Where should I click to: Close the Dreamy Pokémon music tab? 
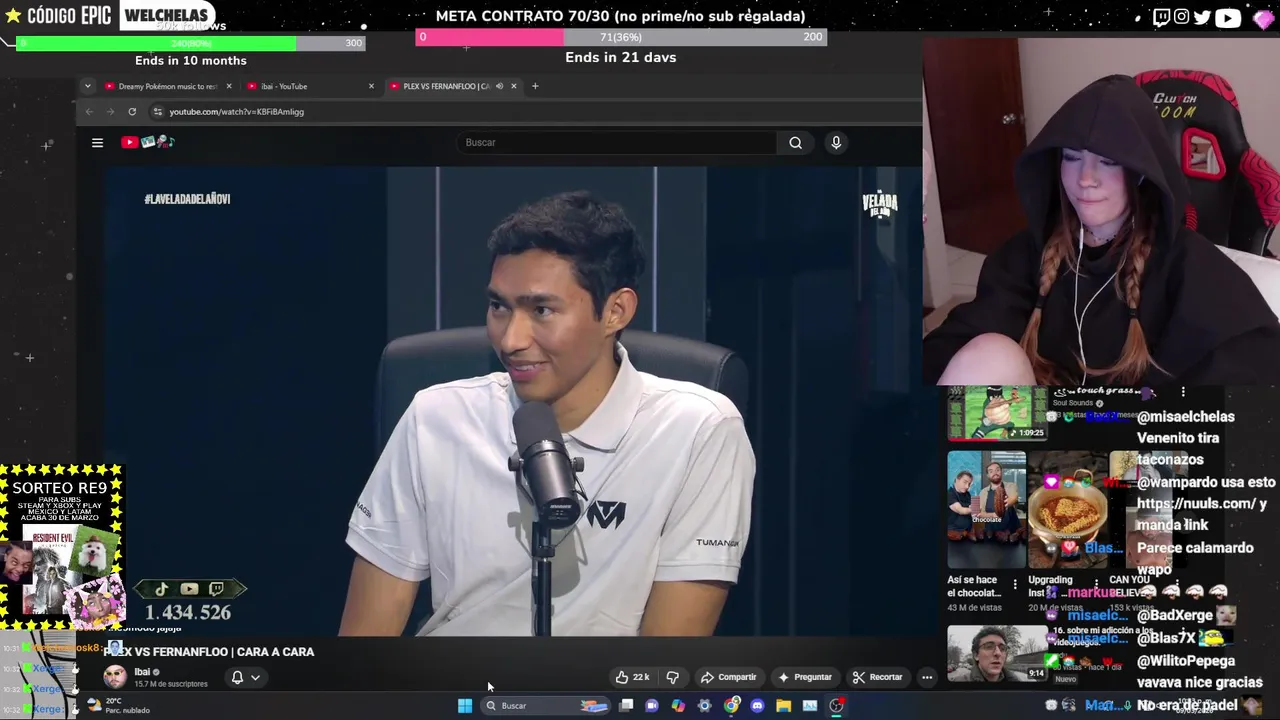coord(229,86)
